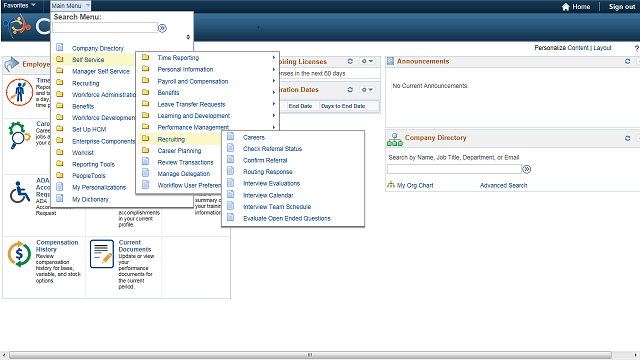Click the Careers magnifier gear icon

pyautogui.click(x=19, y=135)
